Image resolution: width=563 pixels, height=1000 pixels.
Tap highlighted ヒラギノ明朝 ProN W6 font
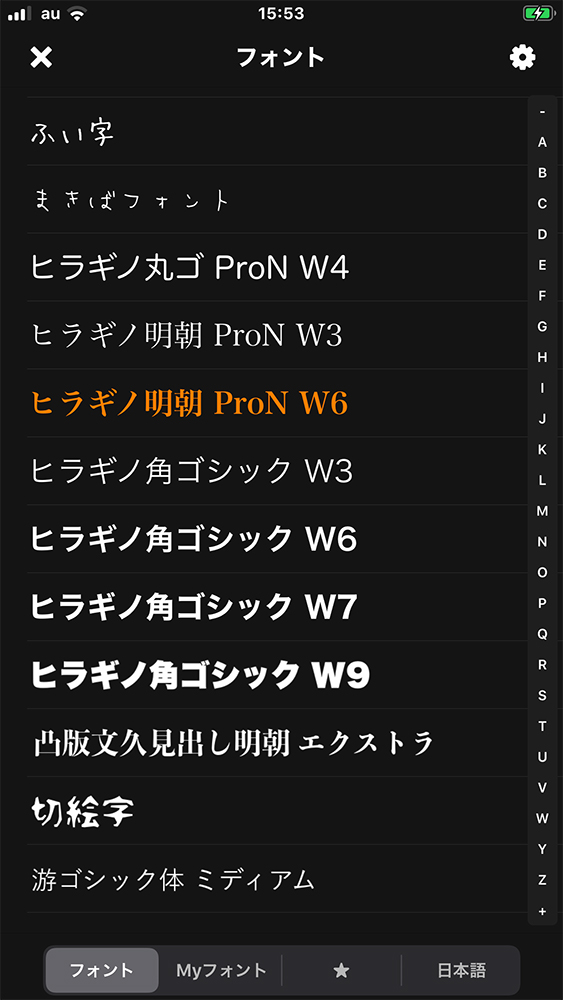pyautogui.click(x=277, y=404)
